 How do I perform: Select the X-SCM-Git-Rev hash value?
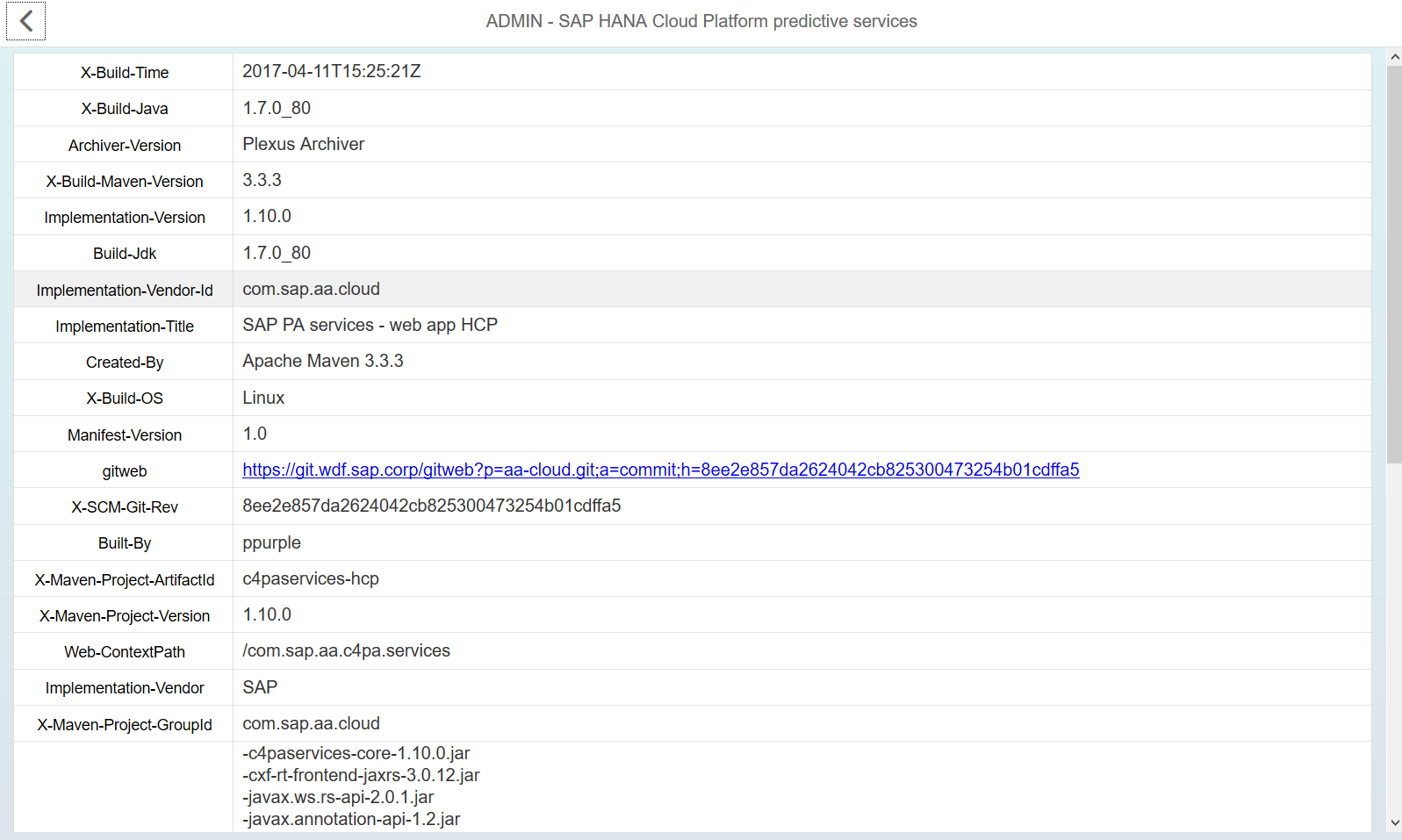(x=432, y=506)
